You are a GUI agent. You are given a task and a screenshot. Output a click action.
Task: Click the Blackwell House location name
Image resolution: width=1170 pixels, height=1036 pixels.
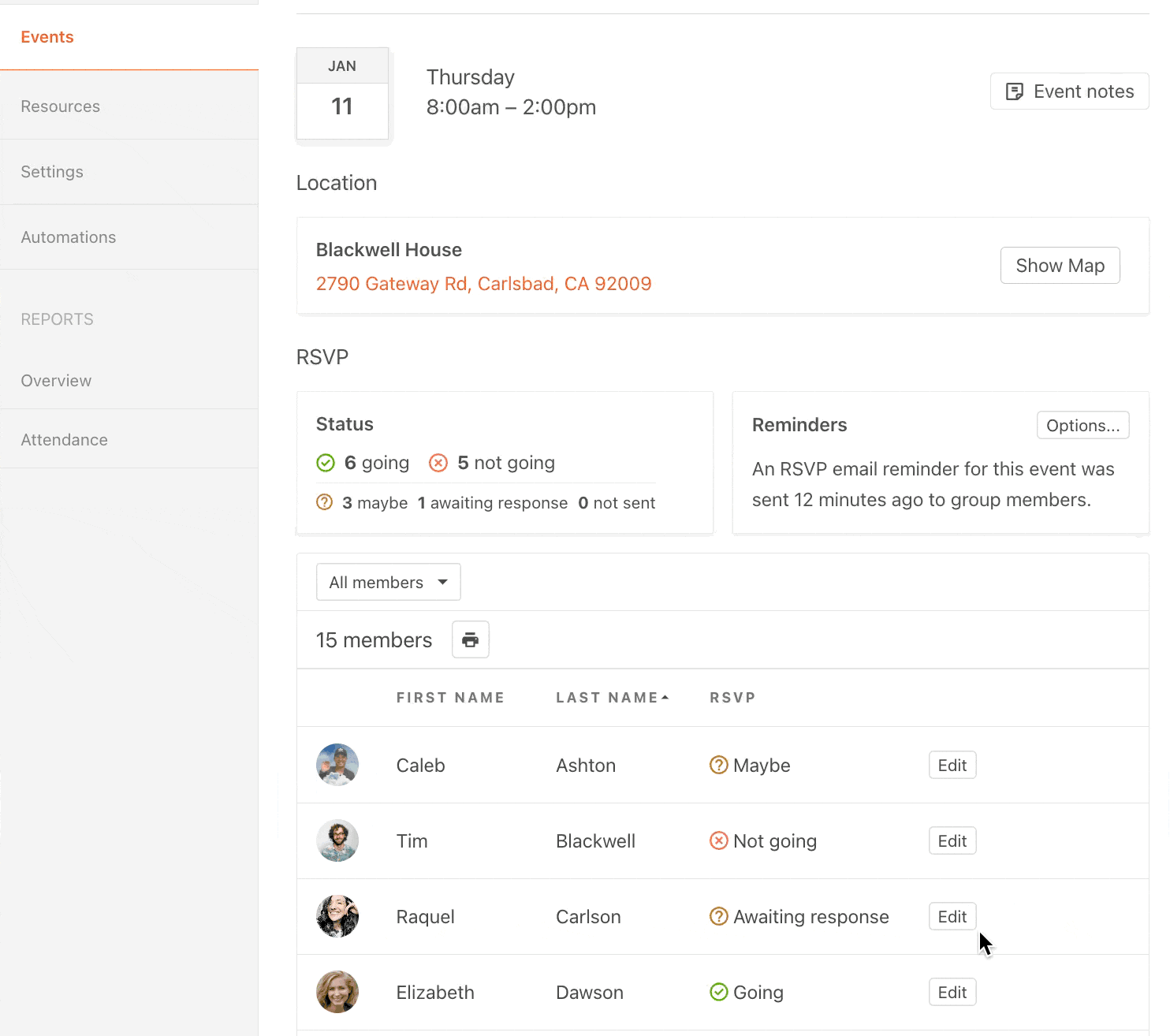coord(389,250)
